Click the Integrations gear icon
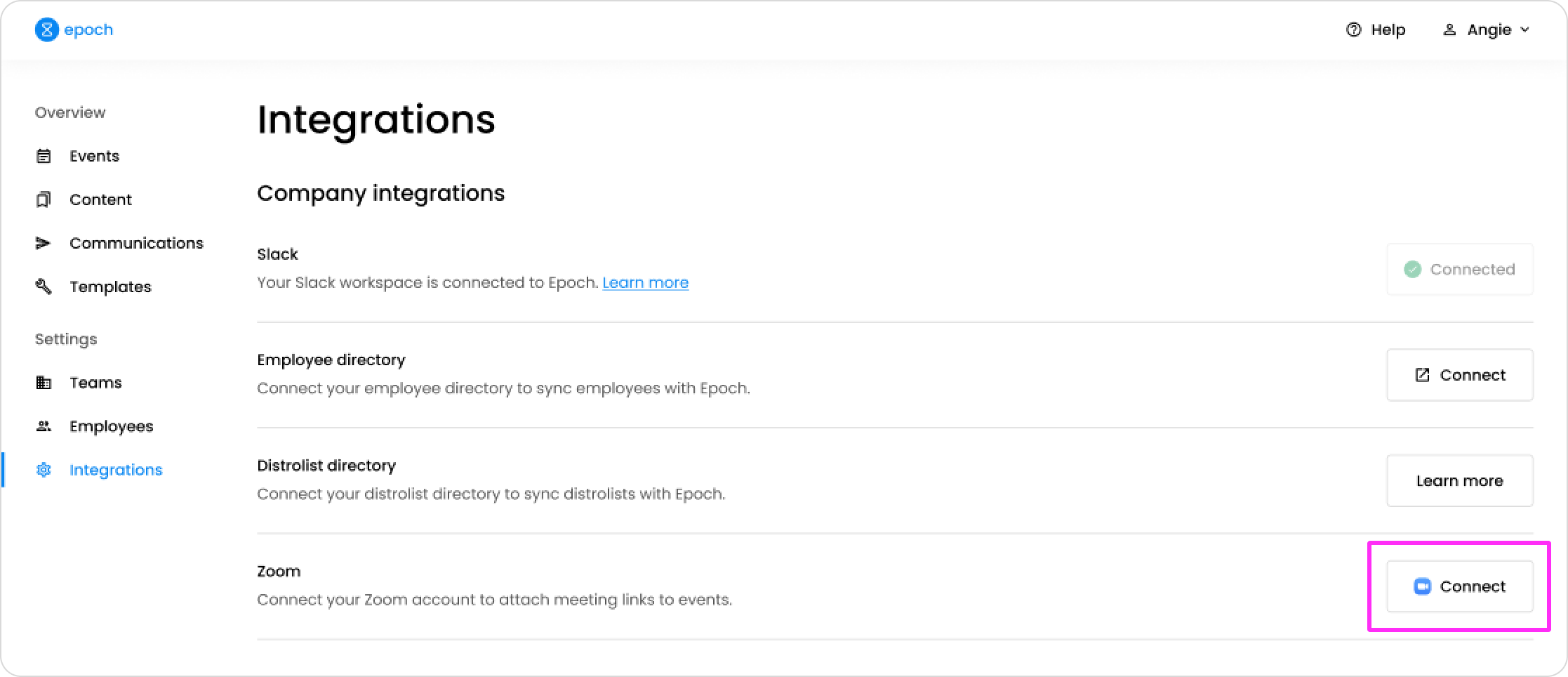Screen dimensions: 1568x677 44,470
